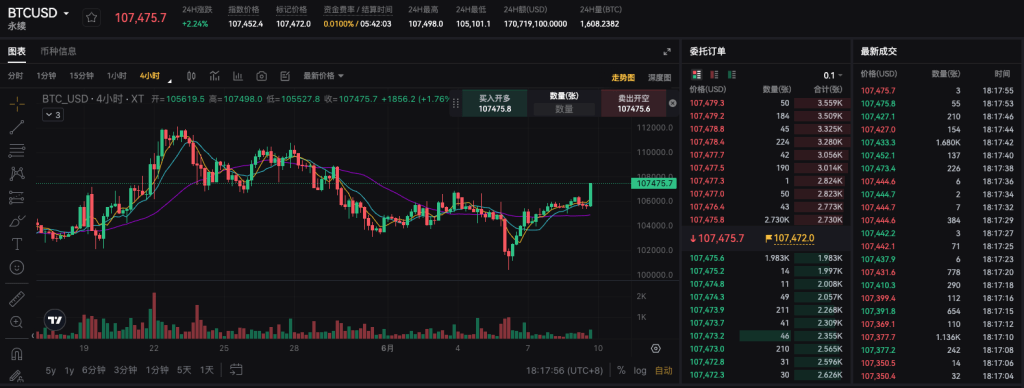Image resolution: width=1024 pixels, height=388 pixels.
Task: Switch to the 图表 tab
Action: (16, 52)
